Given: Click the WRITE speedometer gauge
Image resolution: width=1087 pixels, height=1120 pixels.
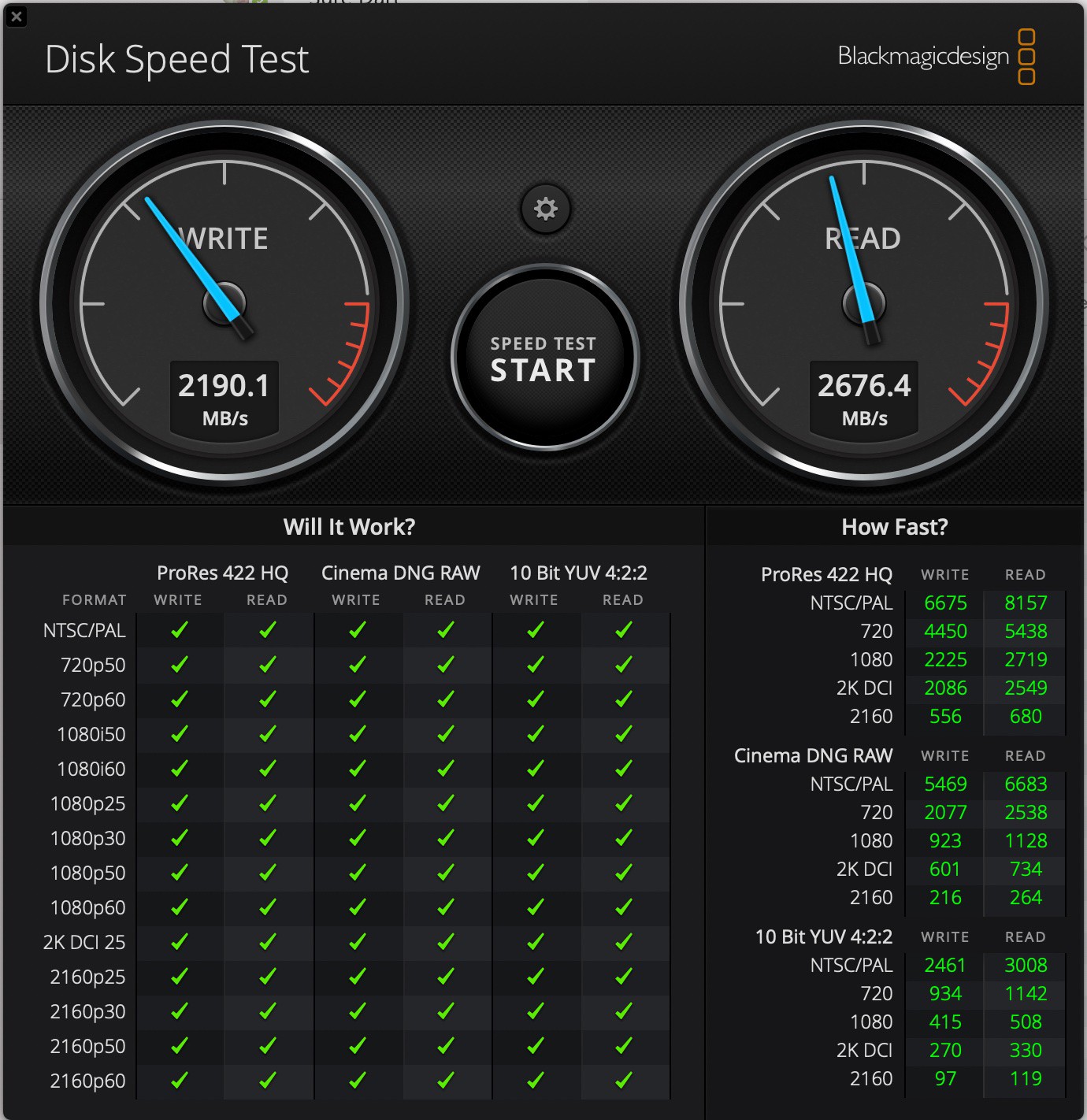Looking at the screenshot, I should click(x=224, y=303).
